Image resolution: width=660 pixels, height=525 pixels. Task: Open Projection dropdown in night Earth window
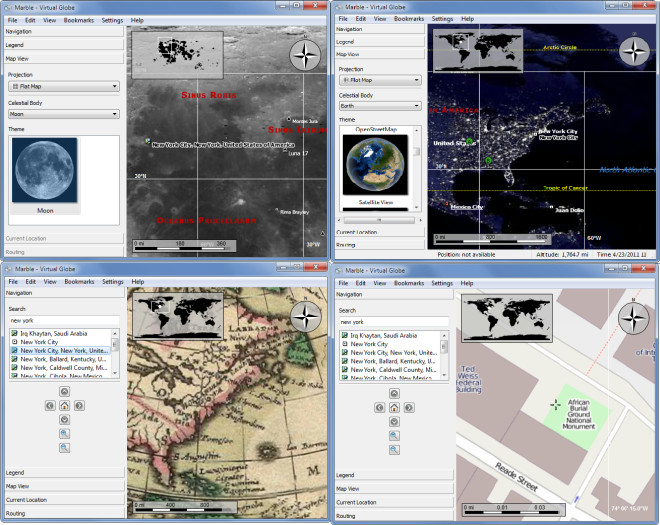tap(380, 80)
